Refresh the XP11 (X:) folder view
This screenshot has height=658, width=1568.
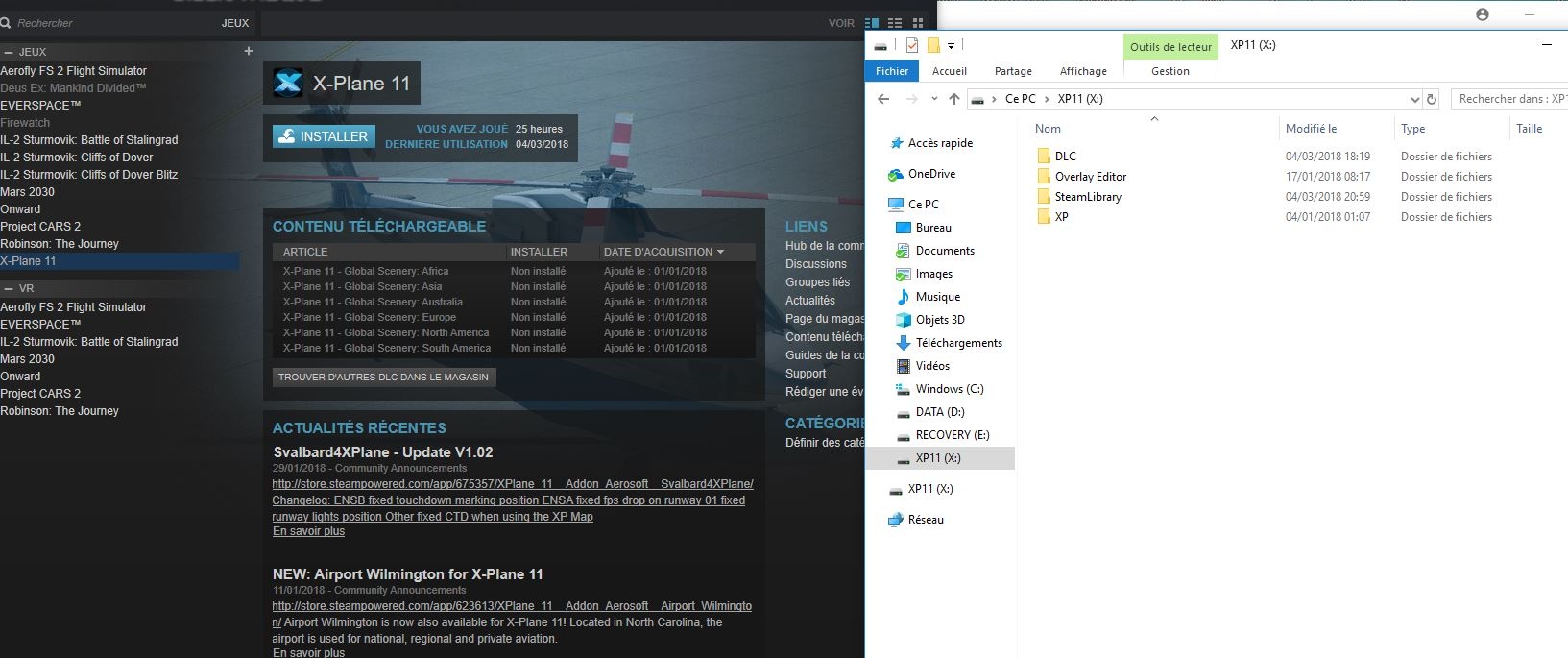pyautogui.click(x=1432, y=99)
